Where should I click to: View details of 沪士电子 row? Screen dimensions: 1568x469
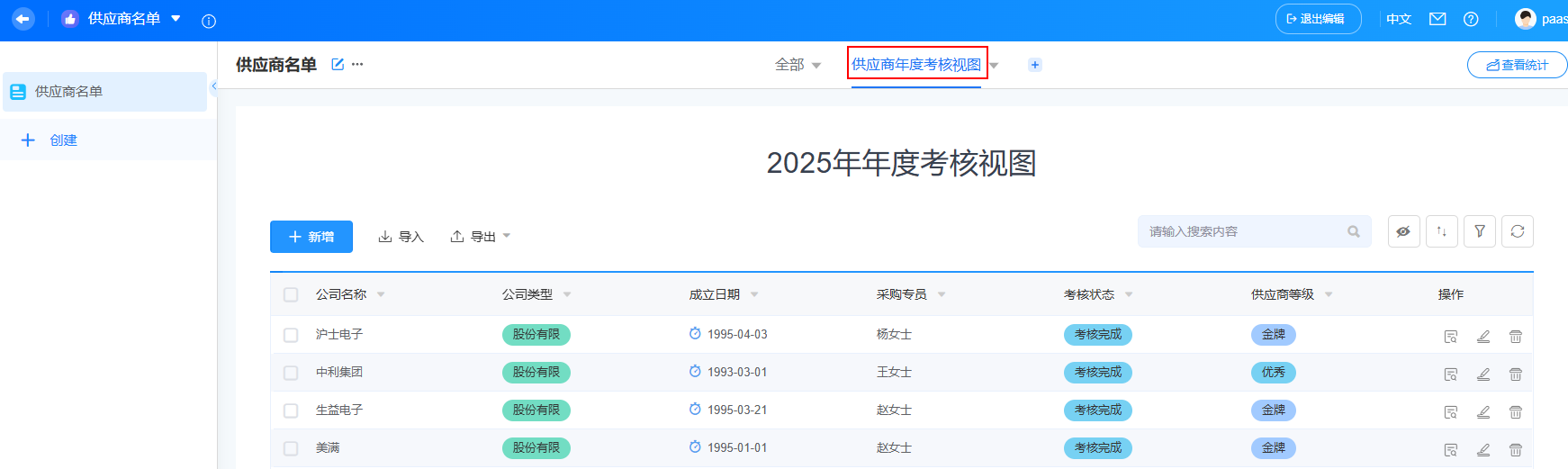[x=1451, y=337]
